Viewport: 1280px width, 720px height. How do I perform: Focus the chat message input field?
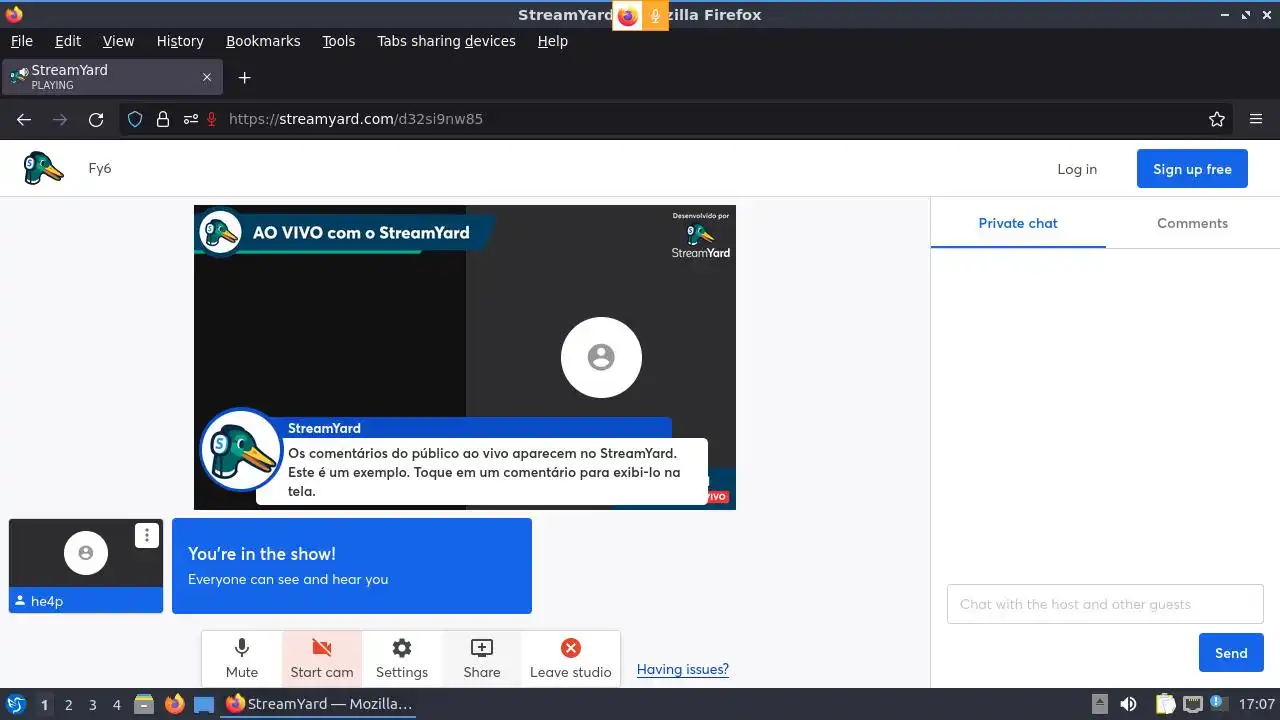coord(1105,604)
